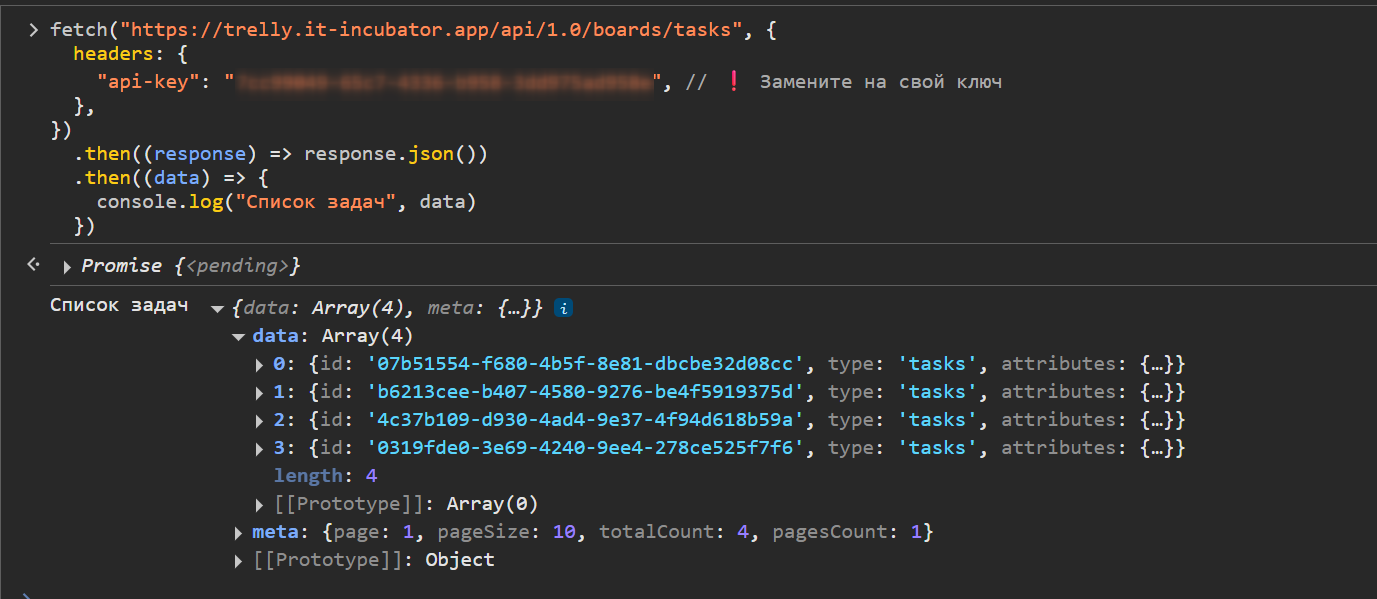Collapse the root {data: Array(4), meta} object
The width and height of the screenshot is (1377, 599).
217,309
